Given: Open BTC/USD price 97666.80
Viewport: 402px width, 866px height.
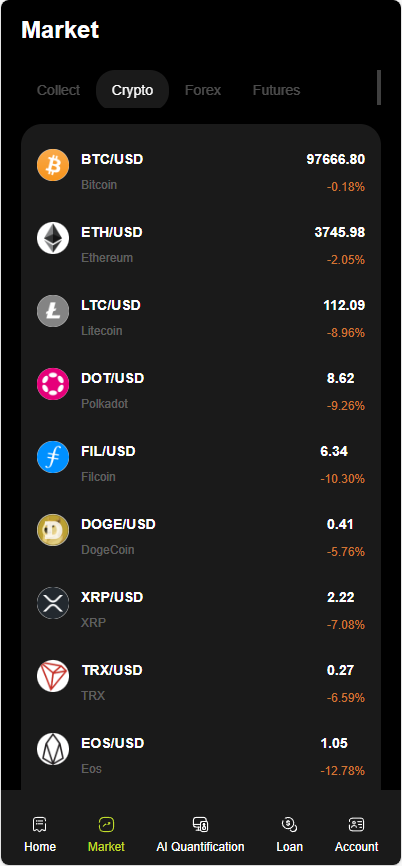Looking at the screenshot, I should point(336,160).
